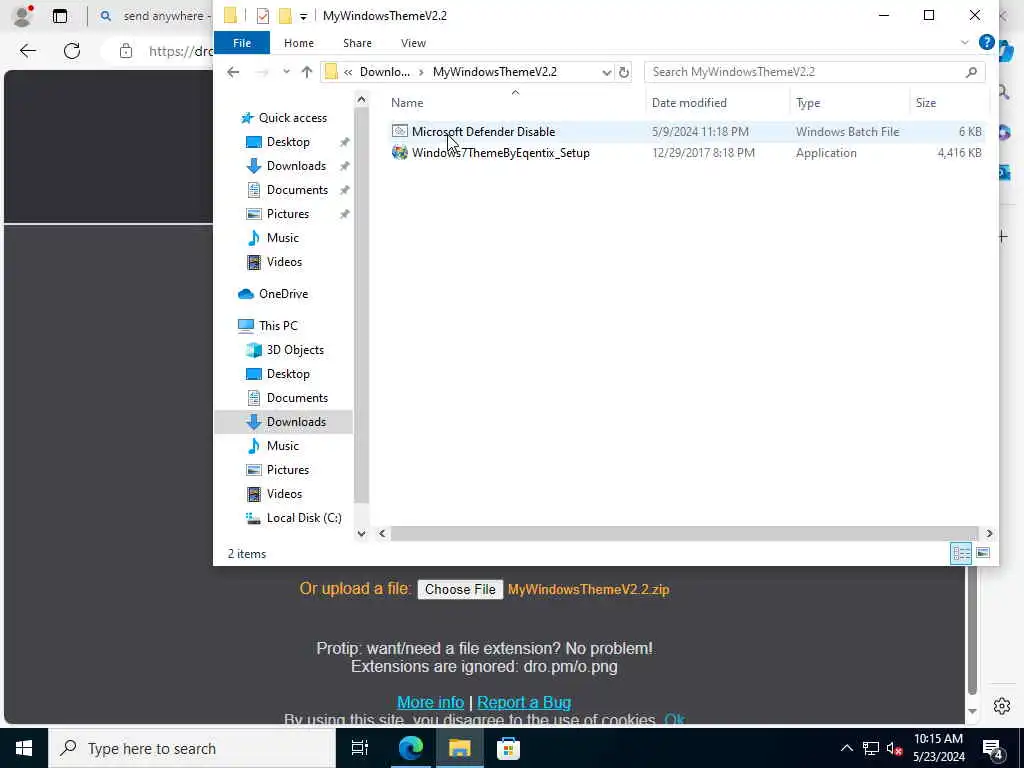Open Explorer Help question mark icon
Screen dimensions: 1024x768
pyautogui.click(x=986, y=42)
